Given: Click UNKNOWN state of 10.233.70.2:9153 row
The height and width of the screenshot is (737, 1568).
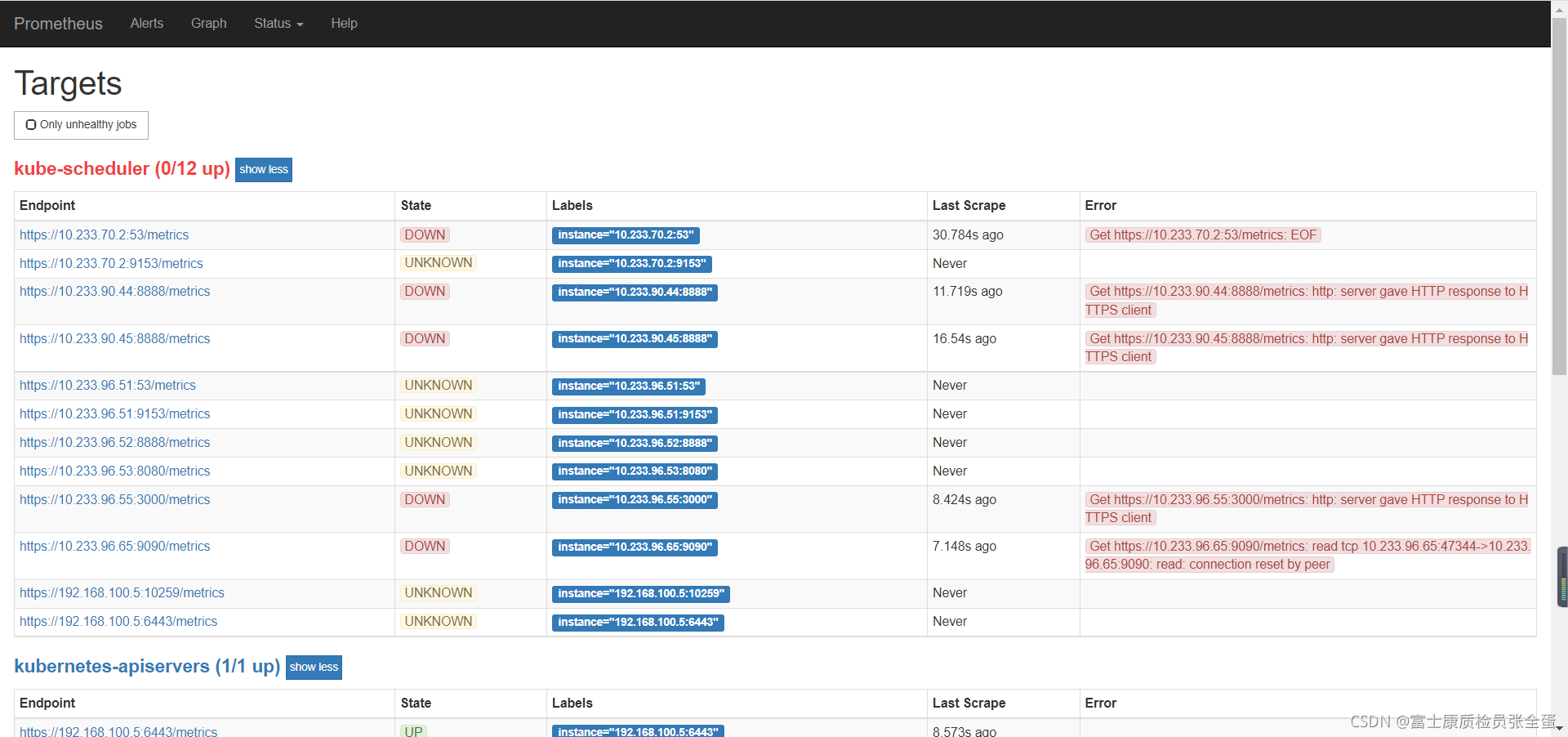Looking at the screenshot, I should (439, 263).
